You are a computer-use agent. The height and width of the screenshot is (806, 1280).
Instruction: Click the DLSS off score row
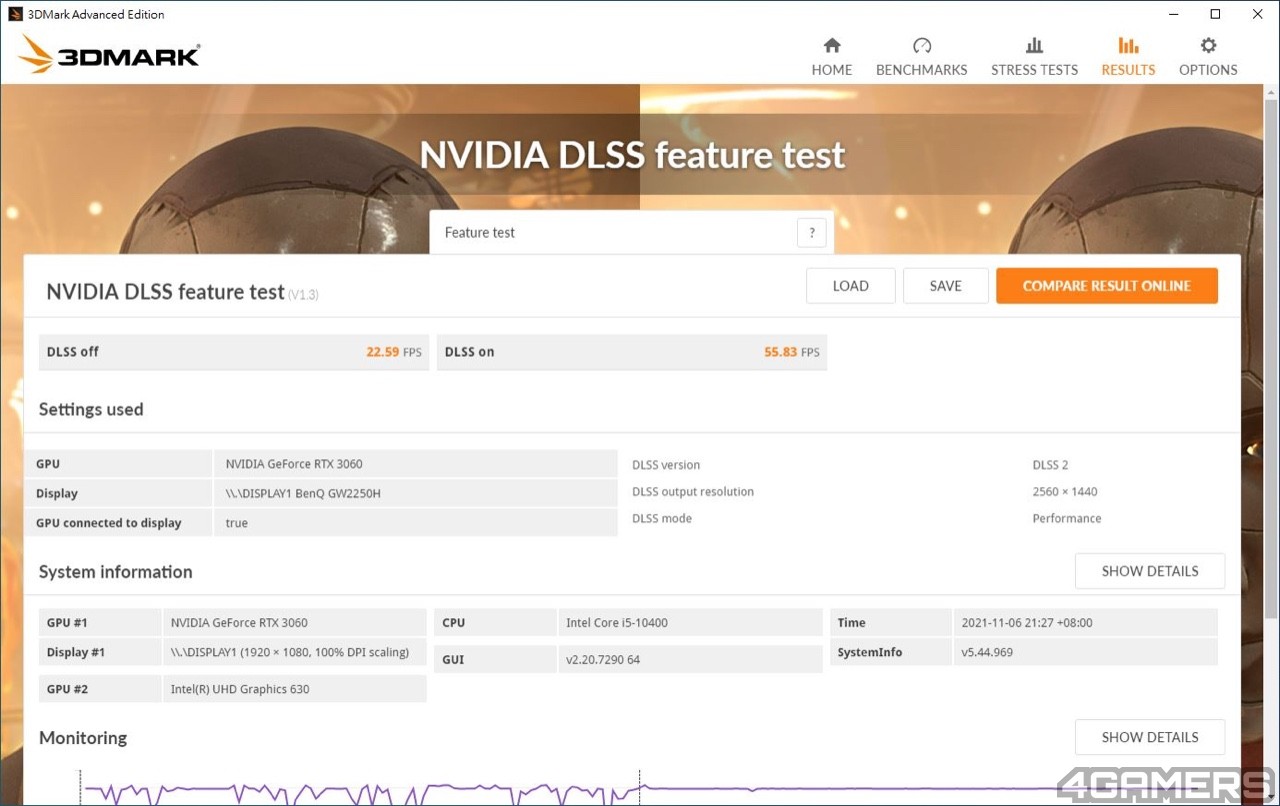point(233,352)
